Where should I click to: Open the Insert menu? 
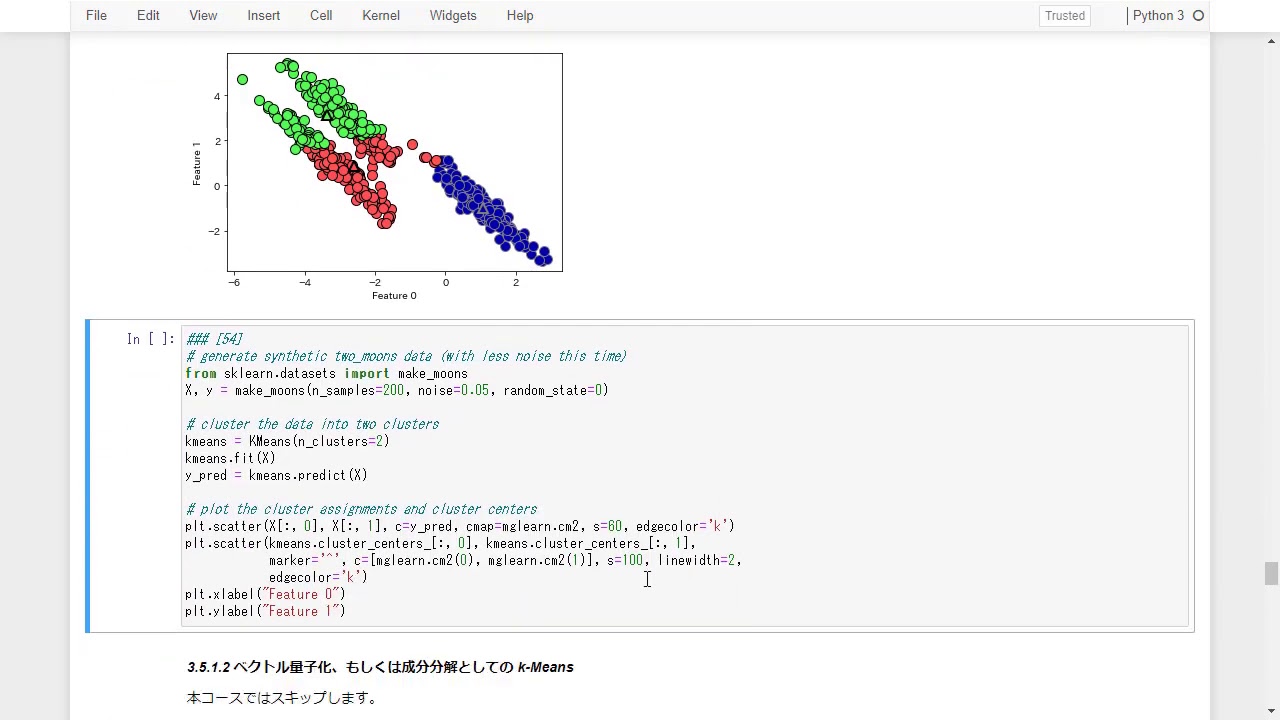coord(264,15)
